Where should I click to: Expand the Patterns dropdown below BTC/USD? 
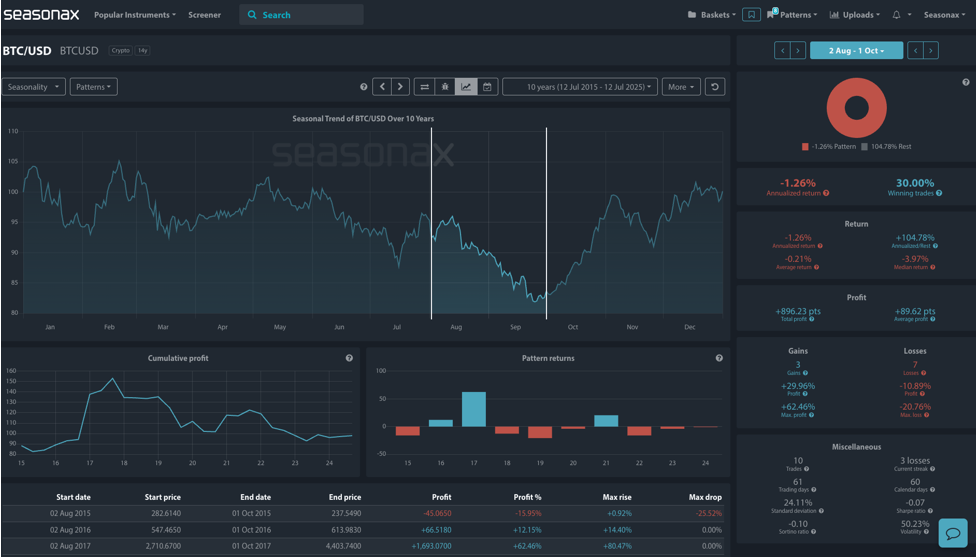[93, 87]
